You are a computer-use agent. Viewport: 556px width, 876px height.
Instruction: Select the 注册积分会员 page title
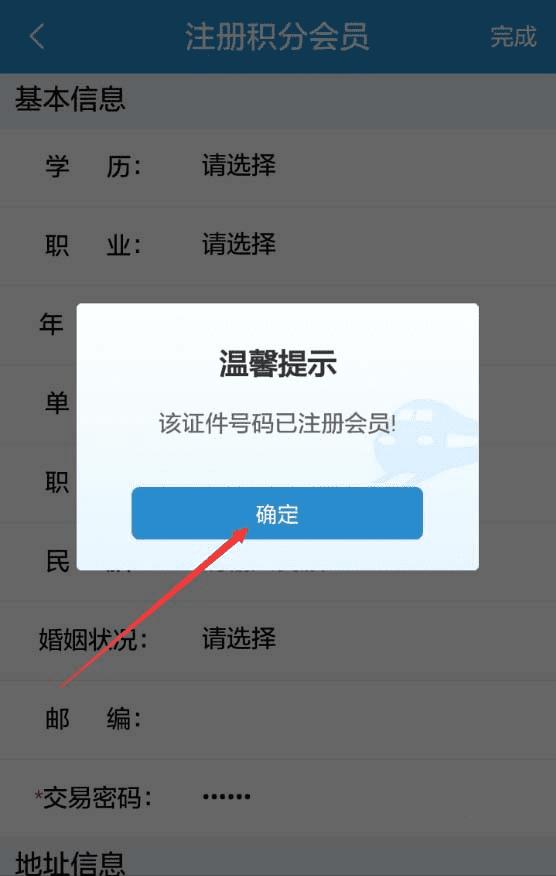[277, 37]
